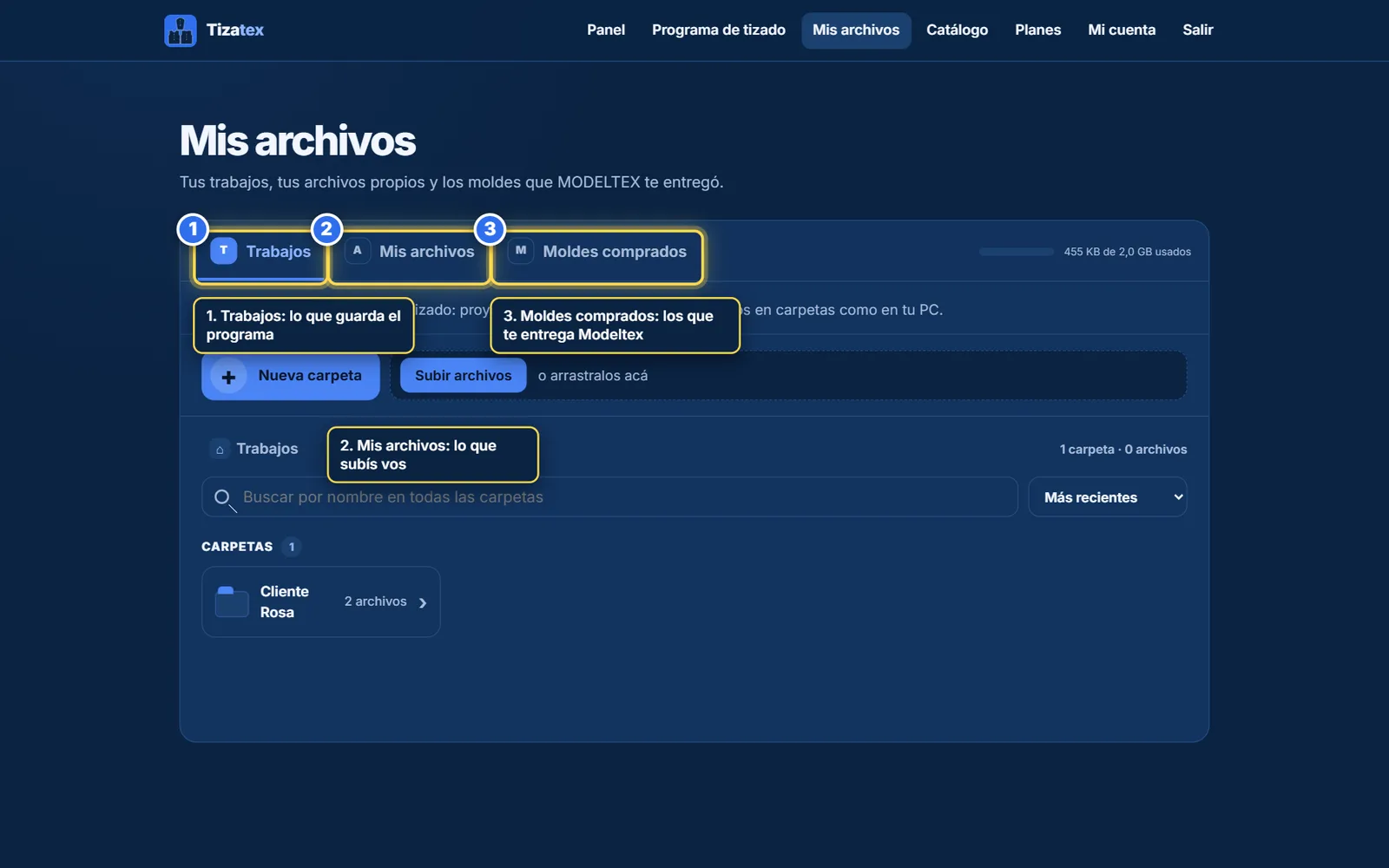Select Mis archivos in top navigation

click(856, 30)
